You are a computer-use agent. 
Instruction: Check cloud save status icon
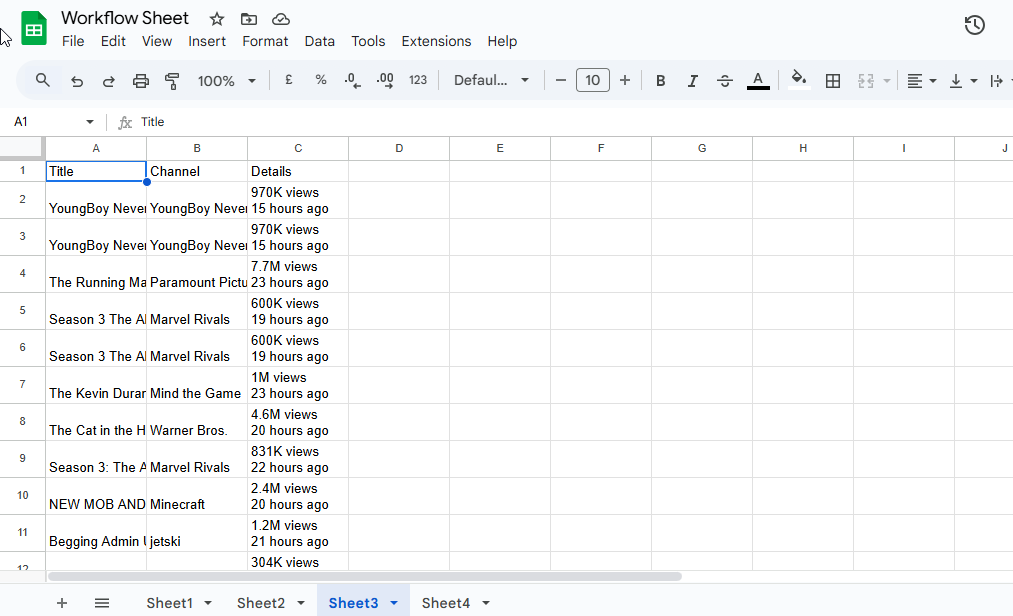281,19
